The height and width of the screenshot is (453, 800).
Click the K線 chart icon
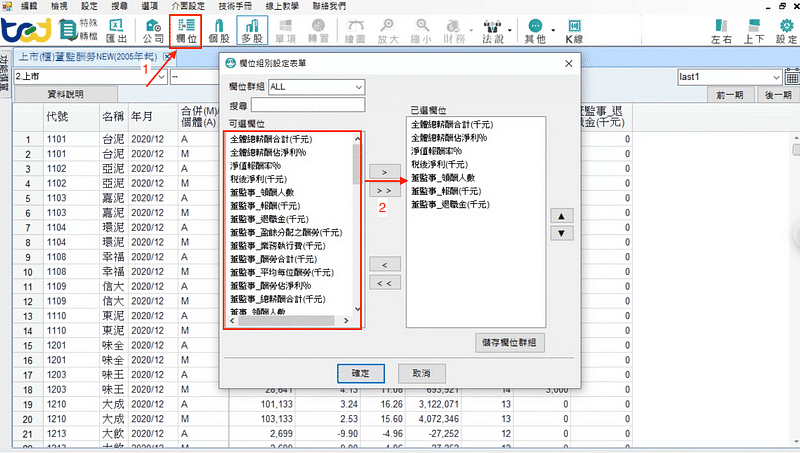[574, 29]
